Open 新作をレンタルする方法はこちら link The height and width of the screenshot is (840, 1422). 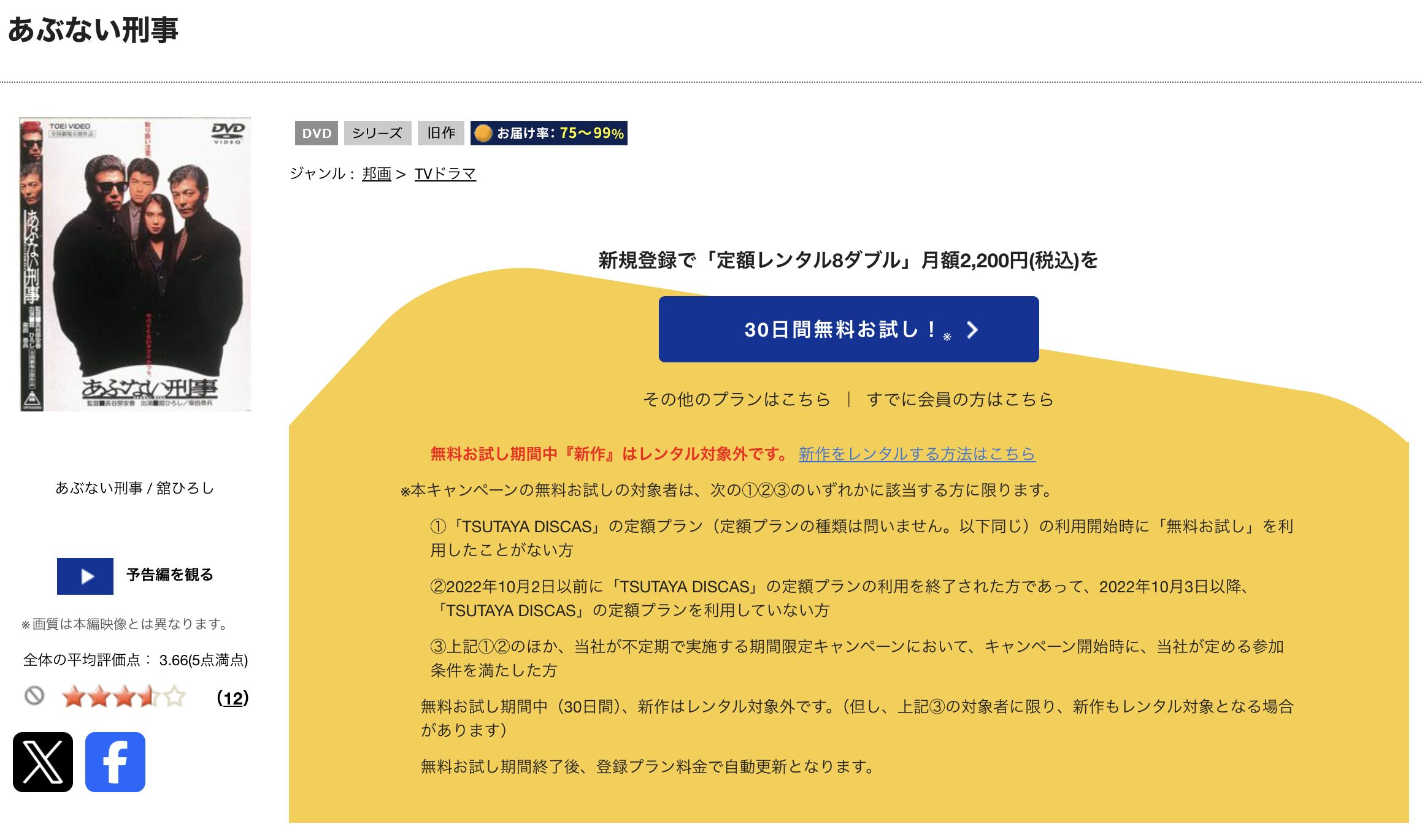coord(917,454)
